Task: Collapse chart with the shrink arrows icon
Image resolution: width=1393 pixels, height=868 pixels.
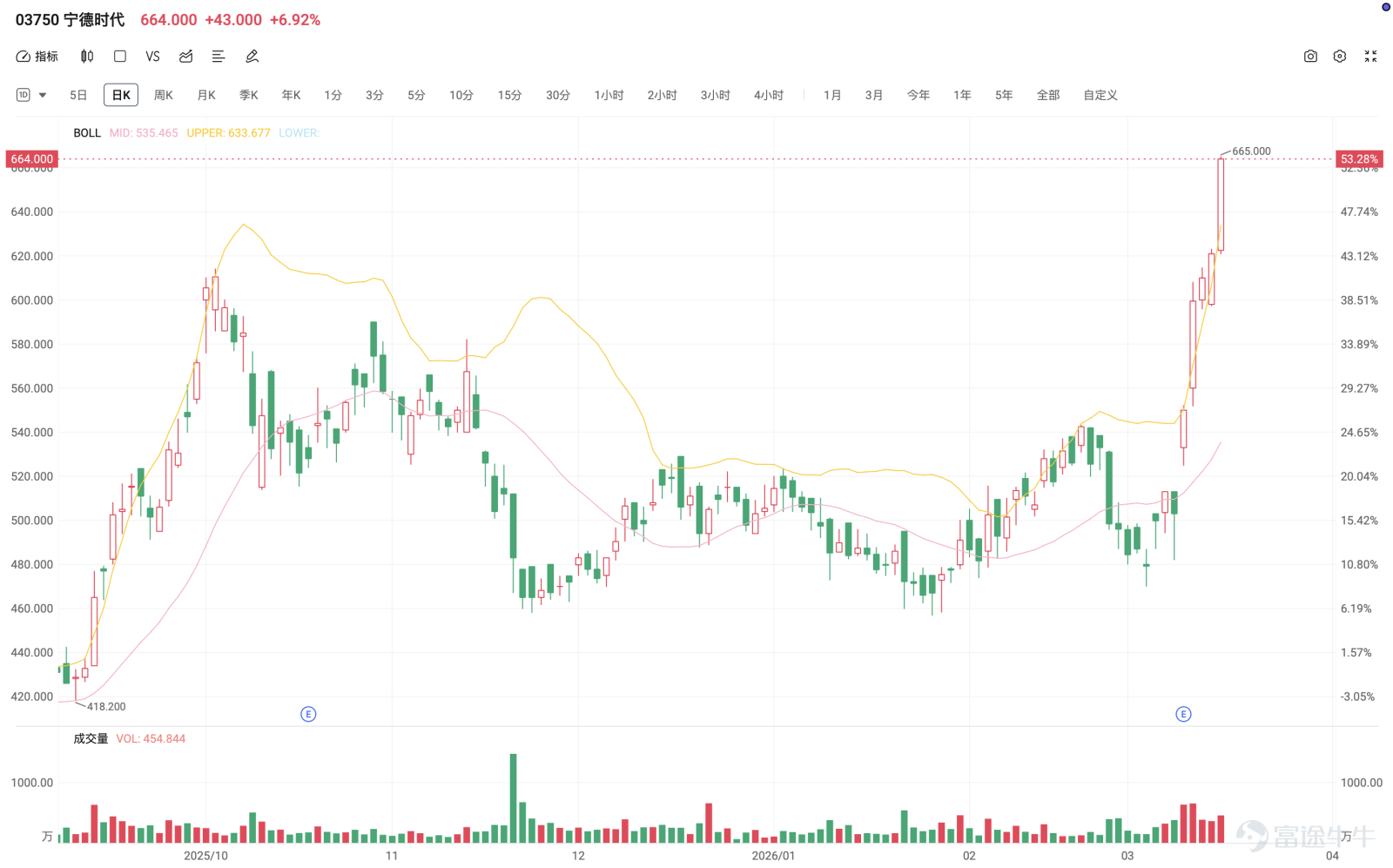Action: point(1370,57)
